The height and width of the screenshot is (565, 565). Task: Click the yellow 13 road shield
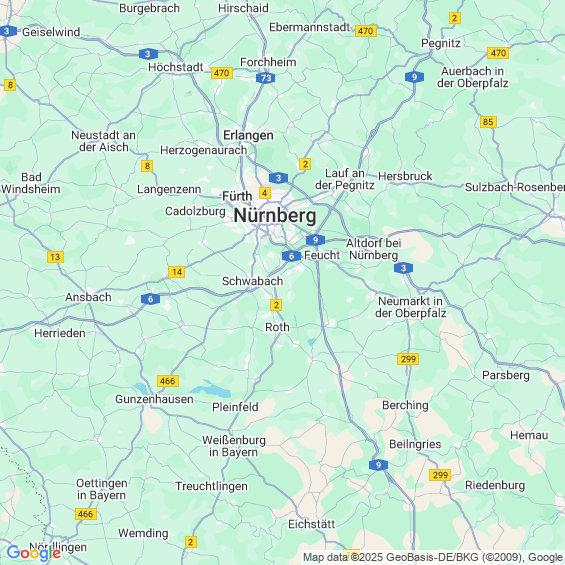coord(55,257)
